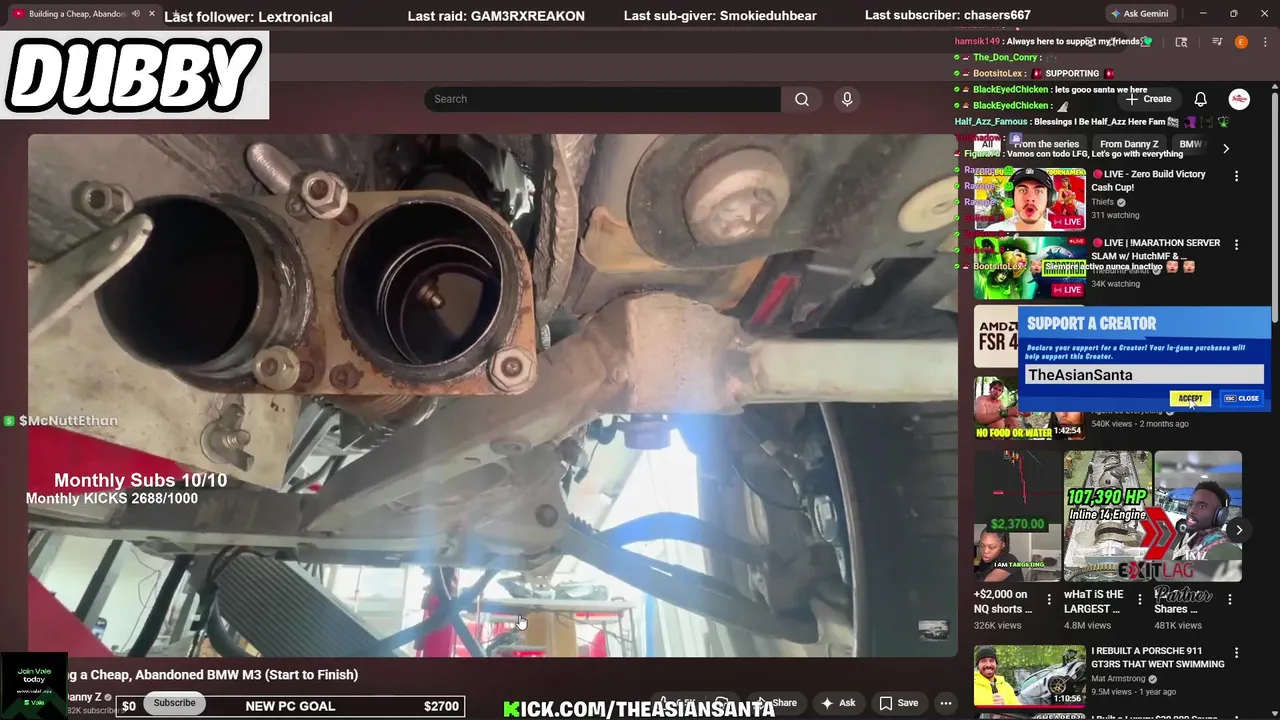Click the magnifier search button
This screenshot has height=720, width=1280.
click(x=801, y=99)
